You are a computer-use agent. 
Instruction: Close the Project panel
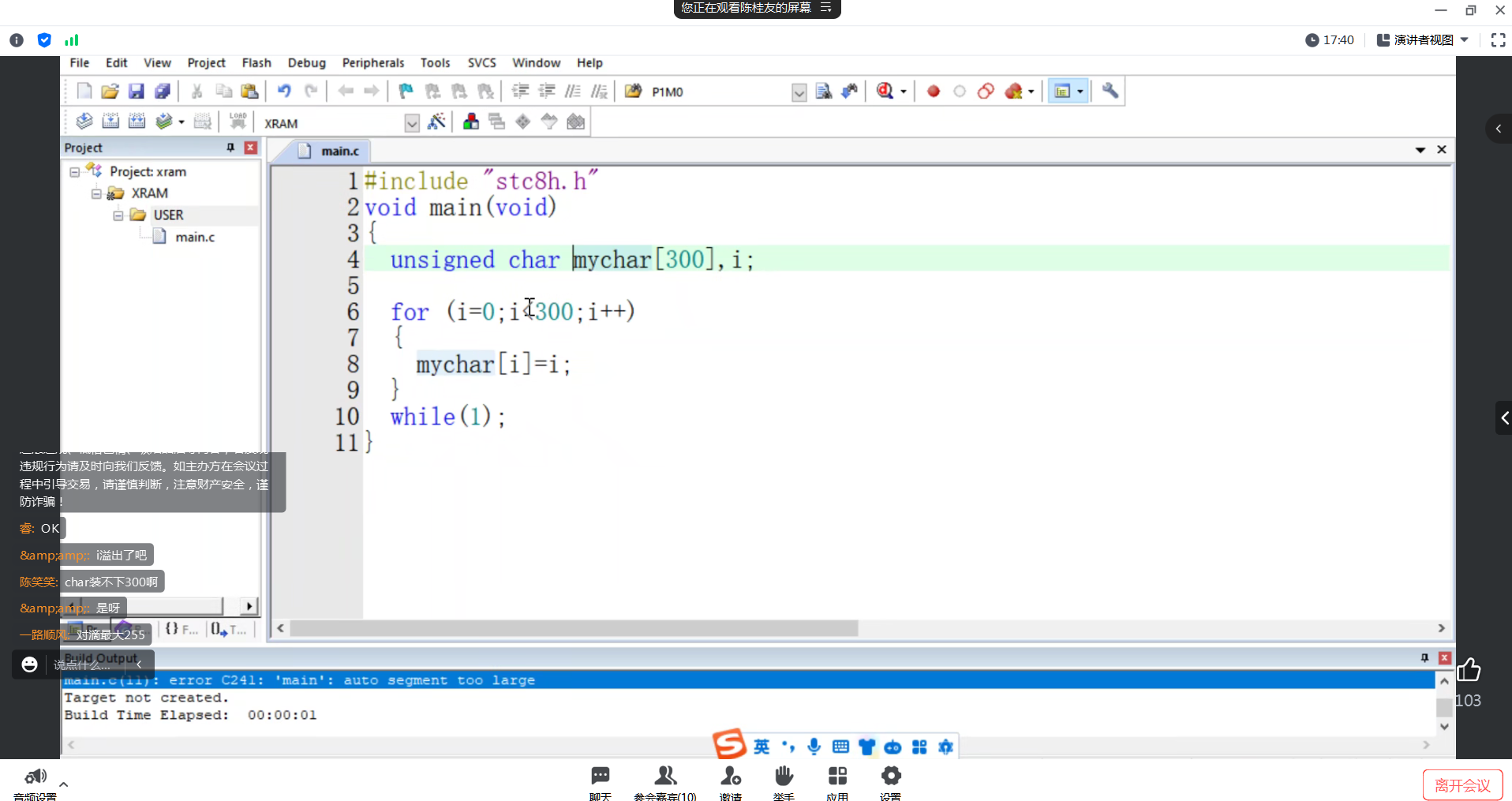[251, 148]
